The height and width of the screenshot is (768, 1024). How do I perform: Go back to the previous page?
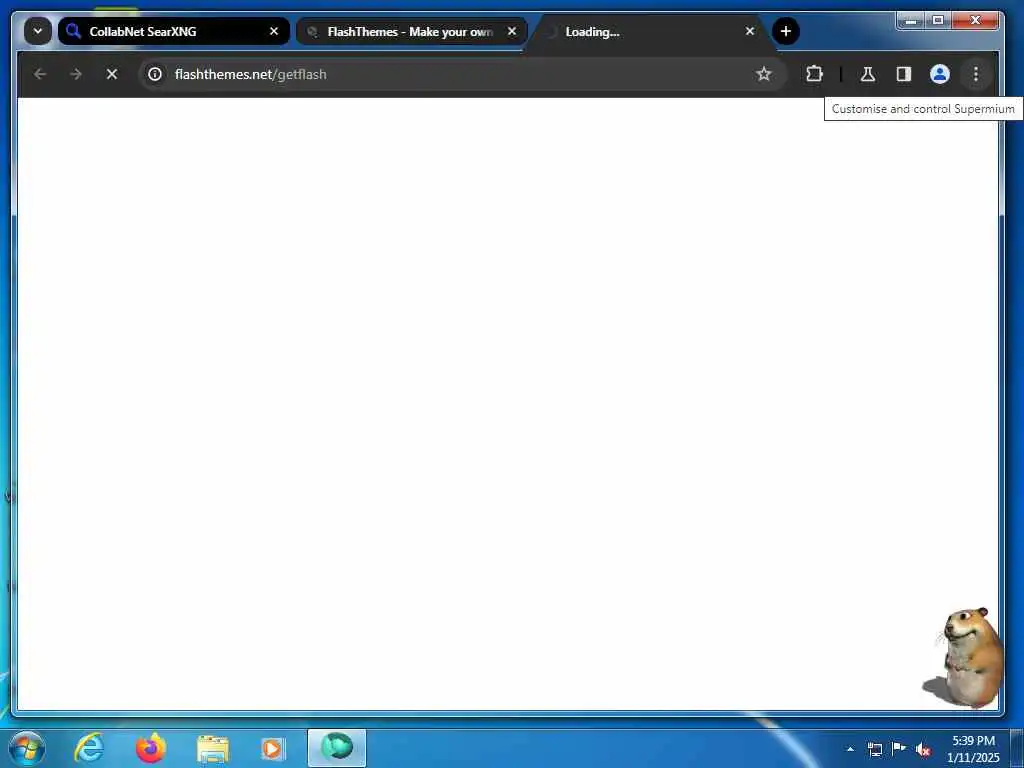pos(40,74)
